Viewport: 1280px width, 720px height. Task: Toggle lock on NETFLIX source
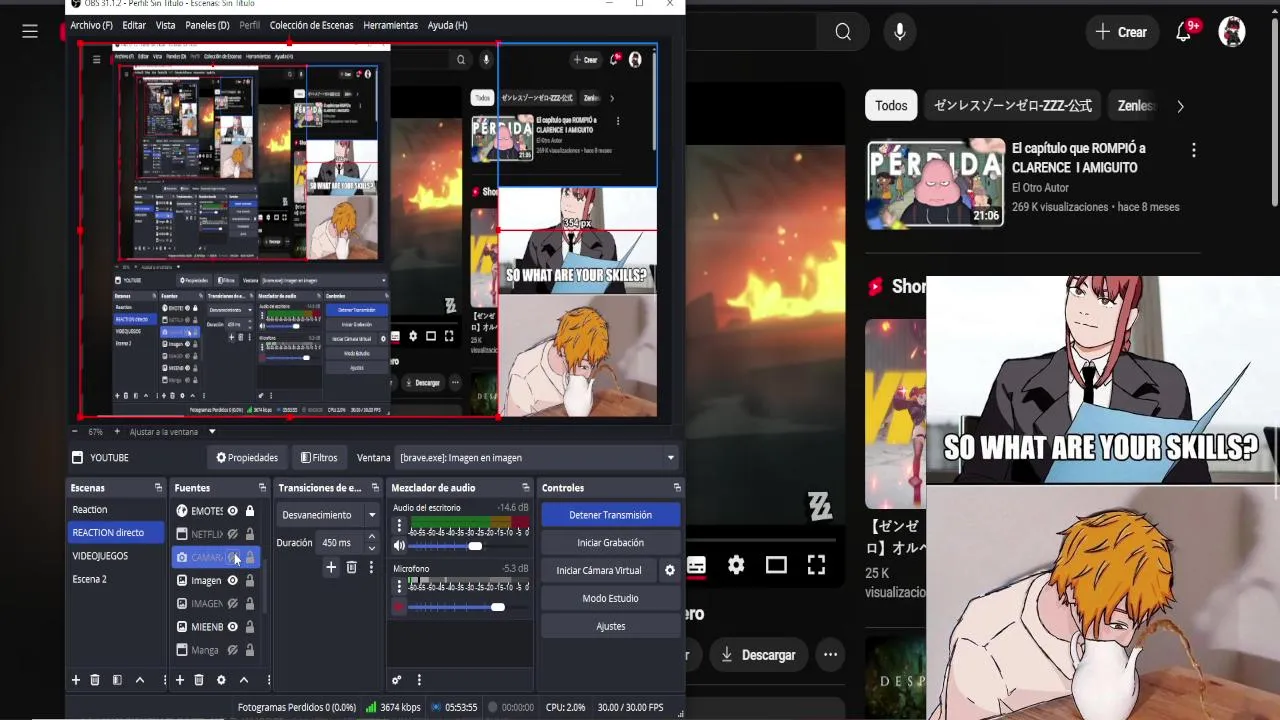[x=250, y=534]
